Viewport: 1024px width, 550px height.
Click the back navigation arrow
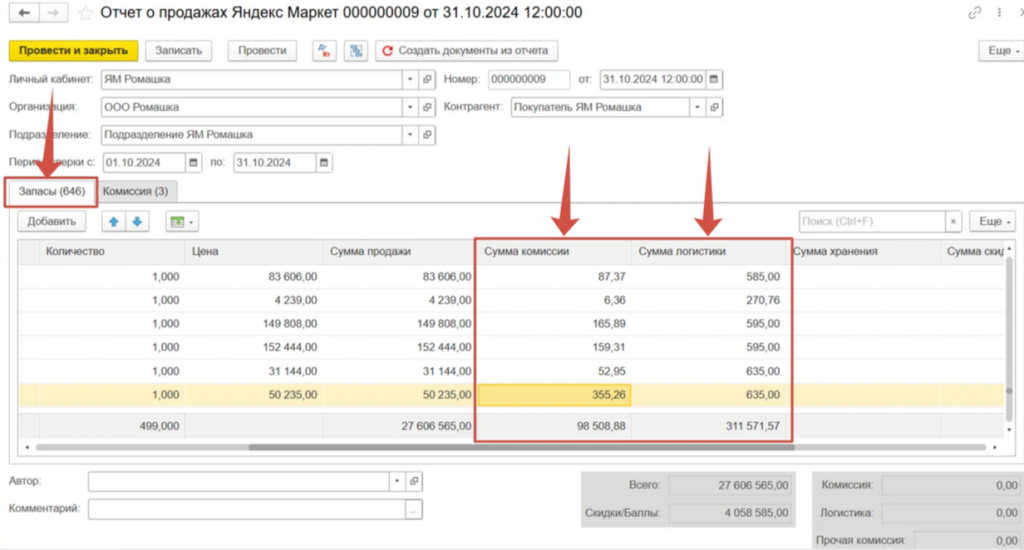coord(23,13)
